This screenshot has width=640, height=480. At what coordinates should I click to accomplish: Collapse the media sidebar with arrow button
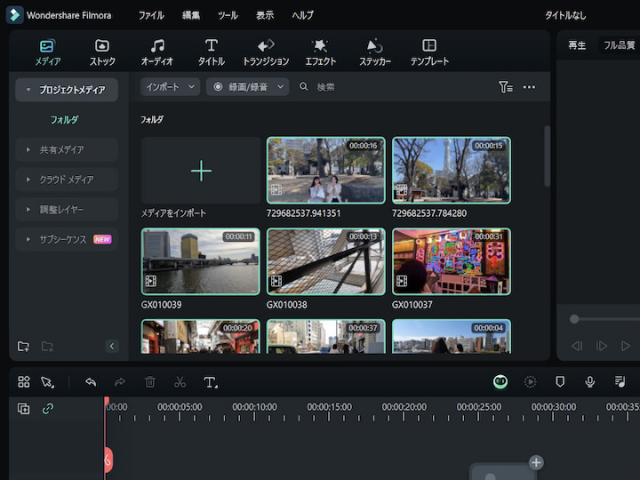click(111, 346)
